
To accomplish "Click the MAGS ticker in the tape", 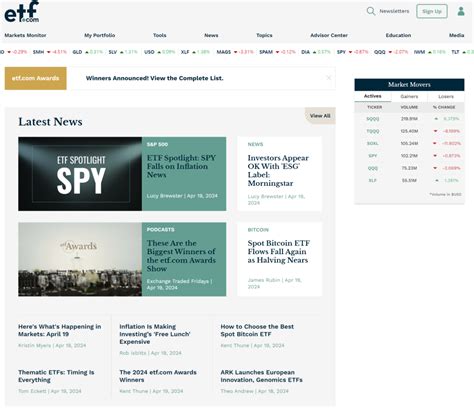I will pyautogui.click(x=224, y=52).
